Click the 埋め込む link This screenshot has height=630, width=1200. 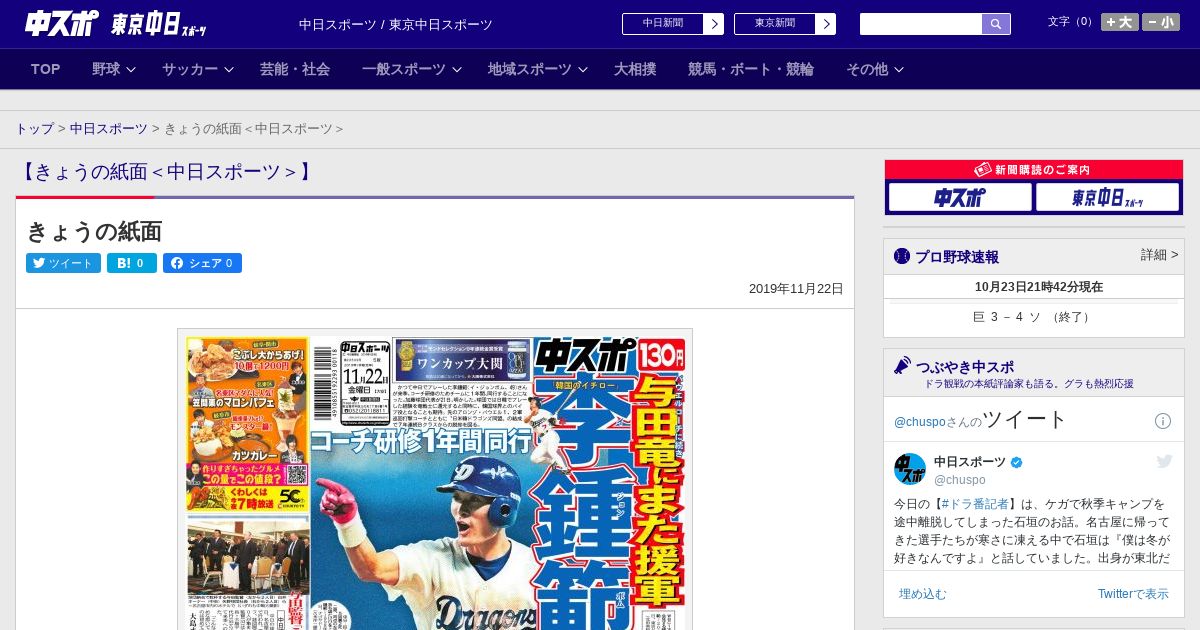[922, 594]
